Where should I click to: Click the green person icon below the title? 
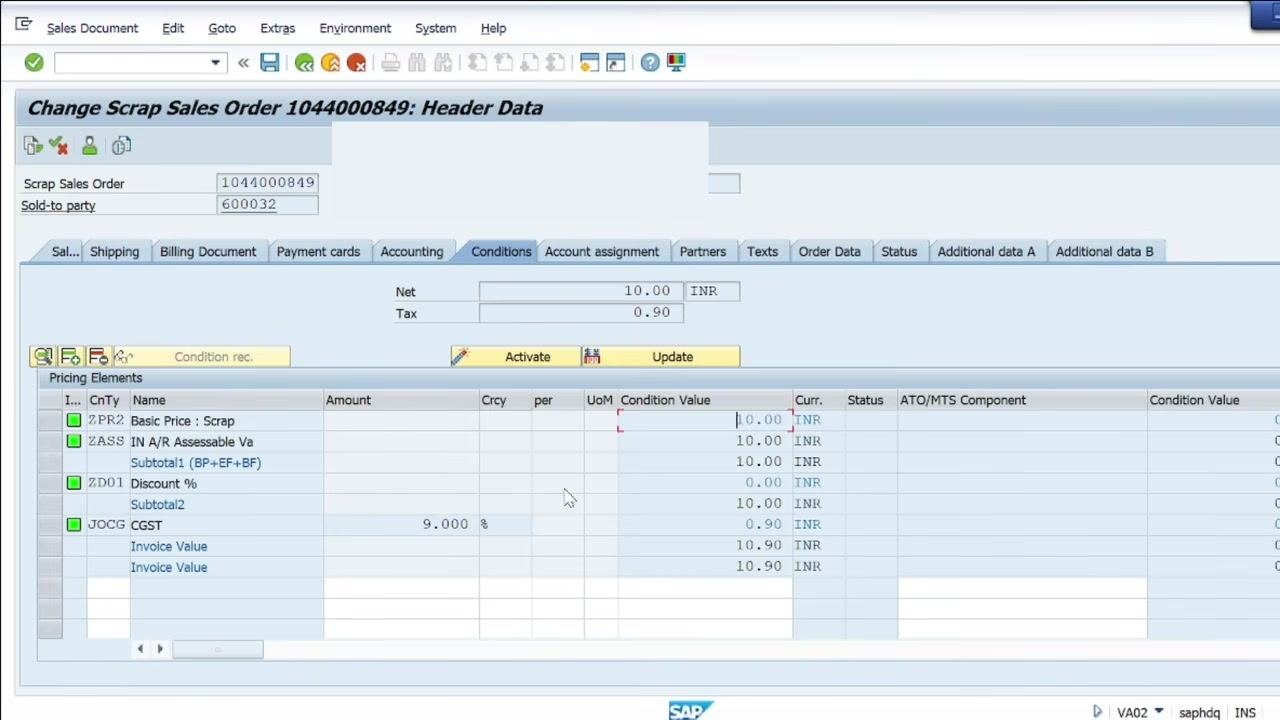(89, 146)
